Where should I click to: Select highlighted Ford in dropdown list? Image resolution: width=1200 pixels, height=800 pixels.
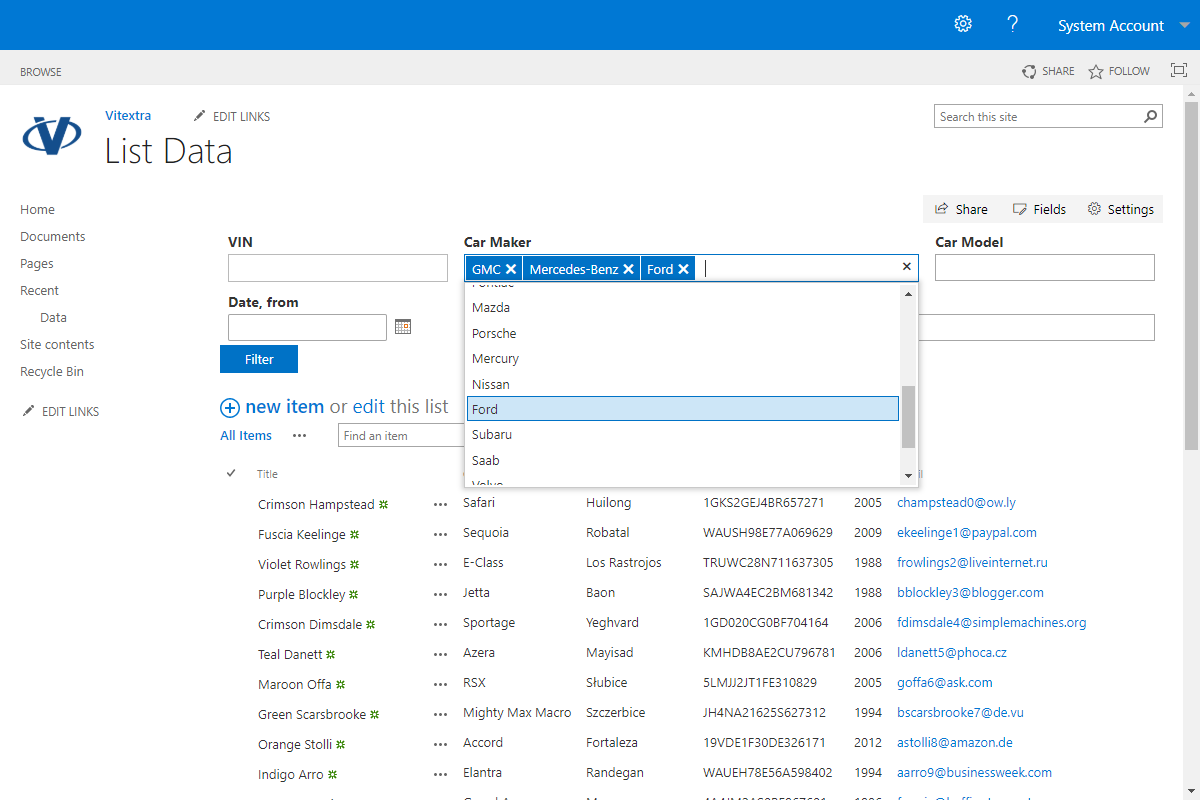[x=683, y=409]
